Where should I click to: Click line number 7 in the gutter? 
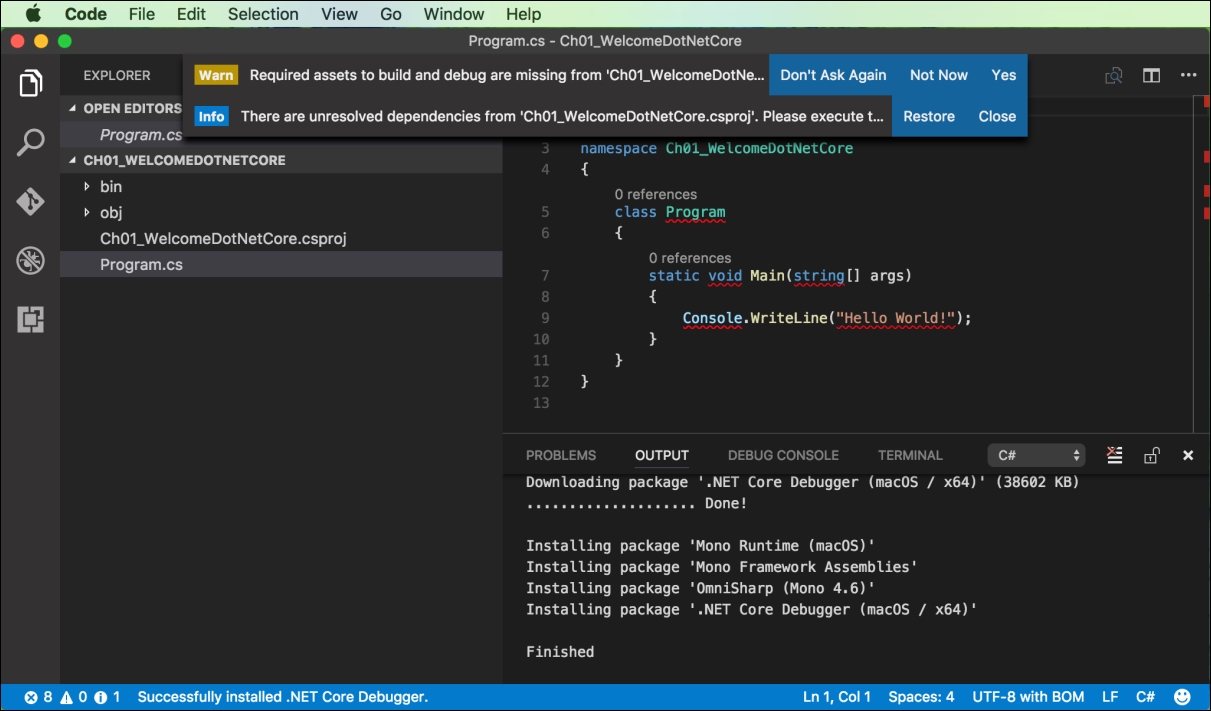click(x=544, y=275)
